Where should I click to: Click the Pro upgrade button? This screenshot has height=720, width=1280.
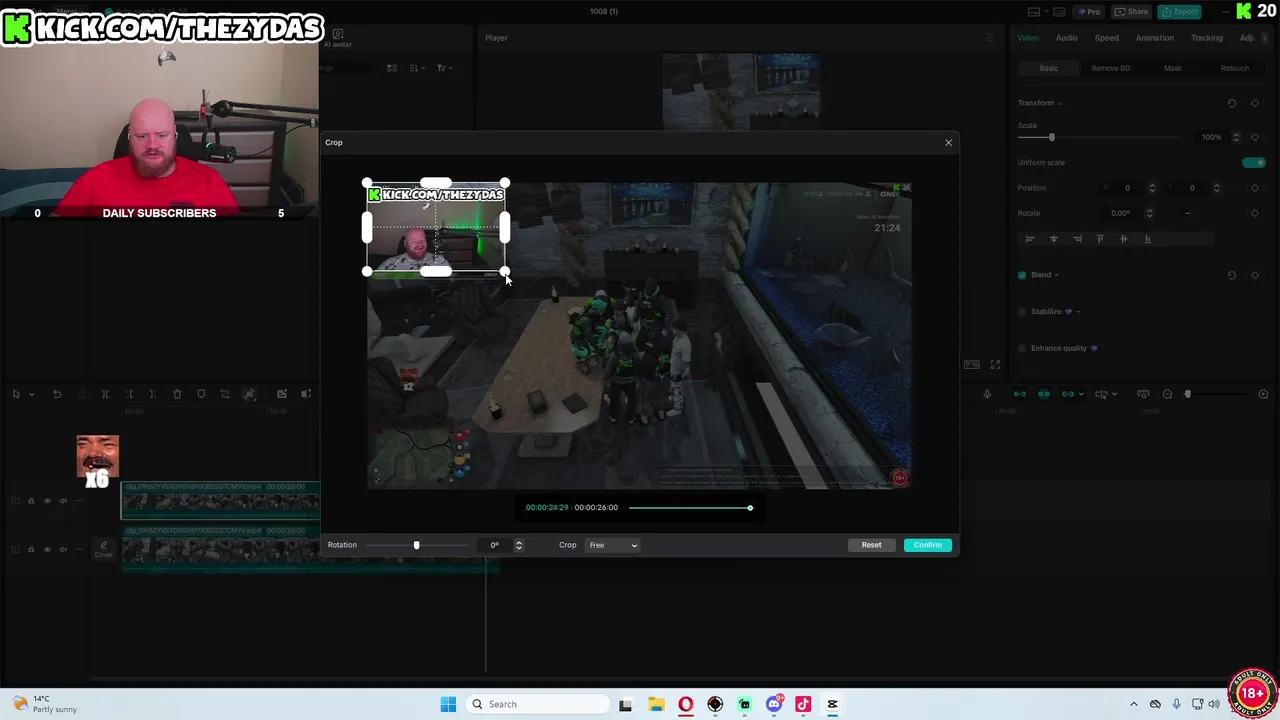click(1088, 11)
